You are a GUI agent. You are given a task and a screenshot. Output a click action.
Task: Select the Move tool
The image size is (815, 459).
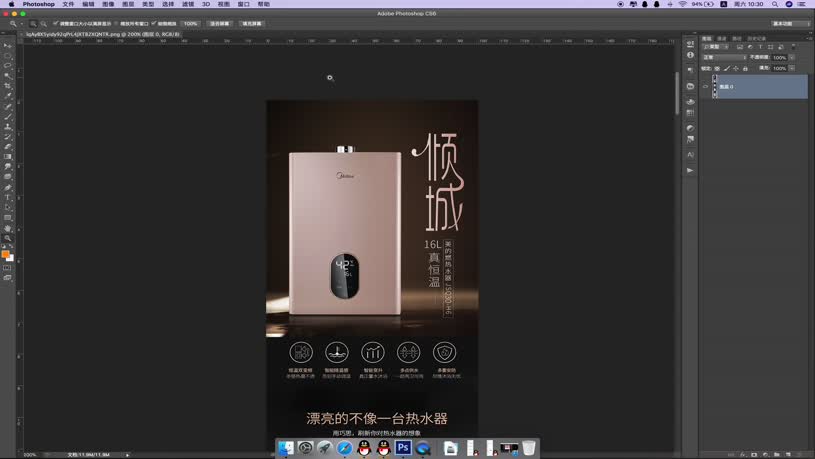[7, 46]
